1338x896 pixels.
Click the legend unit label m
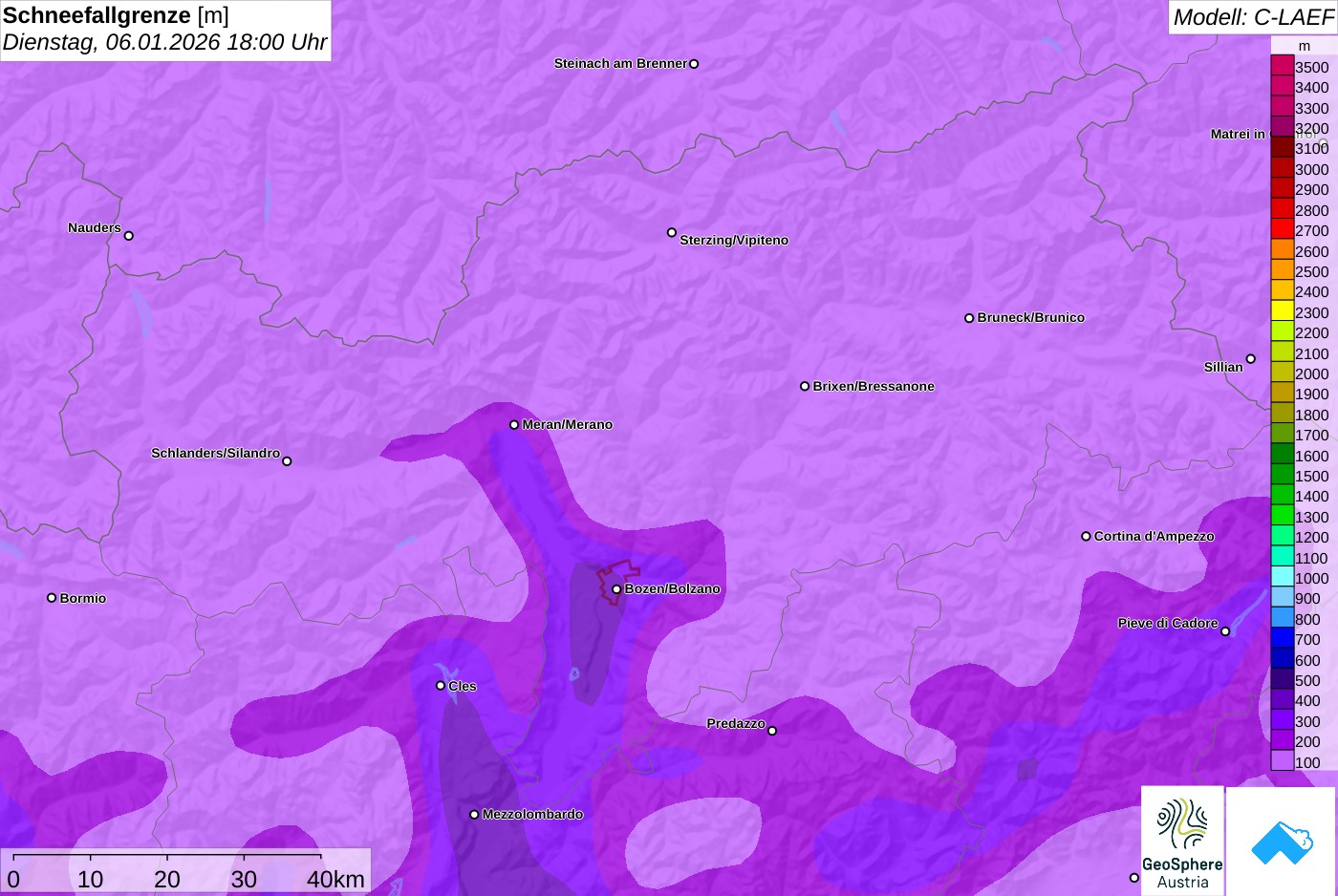pos(1305,46)
